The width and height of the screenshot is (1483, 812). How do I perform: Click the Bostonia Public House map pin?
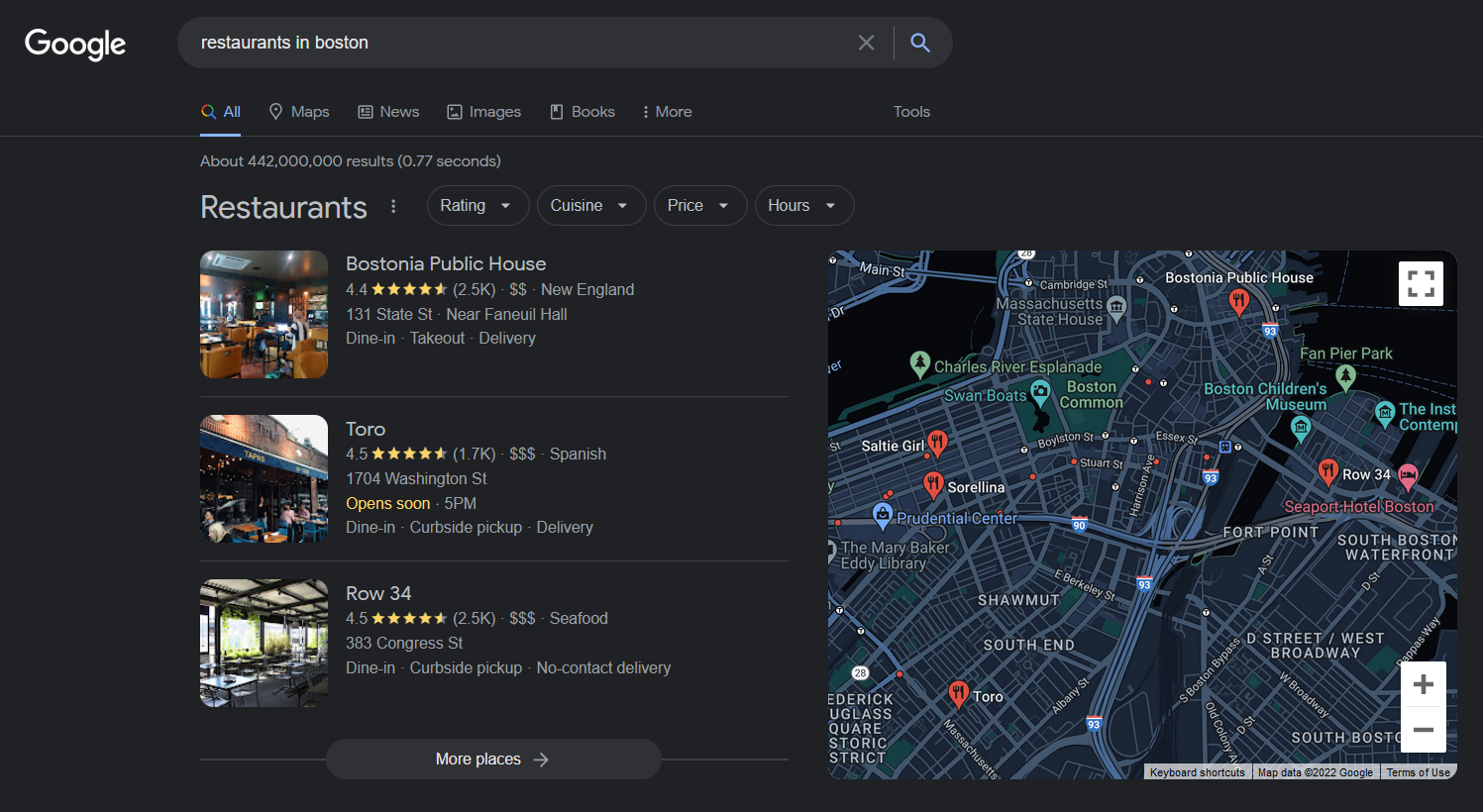tap(1238, 302)
